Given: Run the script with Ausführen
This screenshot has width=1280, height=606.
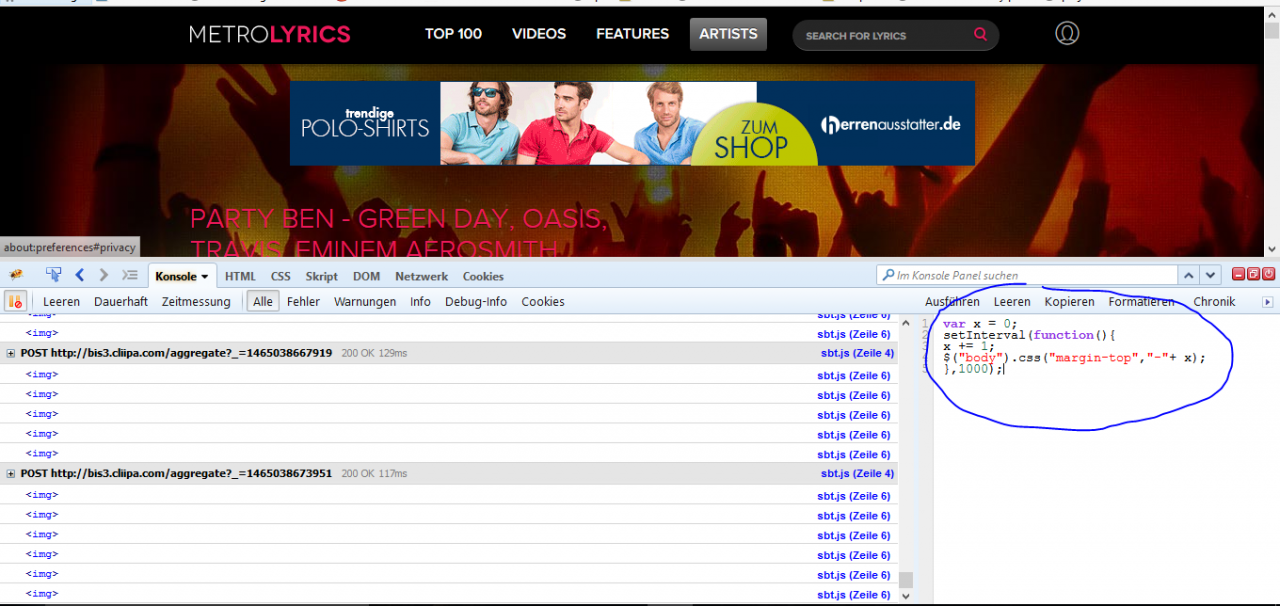Looking at the screenshot, I should tap(952, 301).
